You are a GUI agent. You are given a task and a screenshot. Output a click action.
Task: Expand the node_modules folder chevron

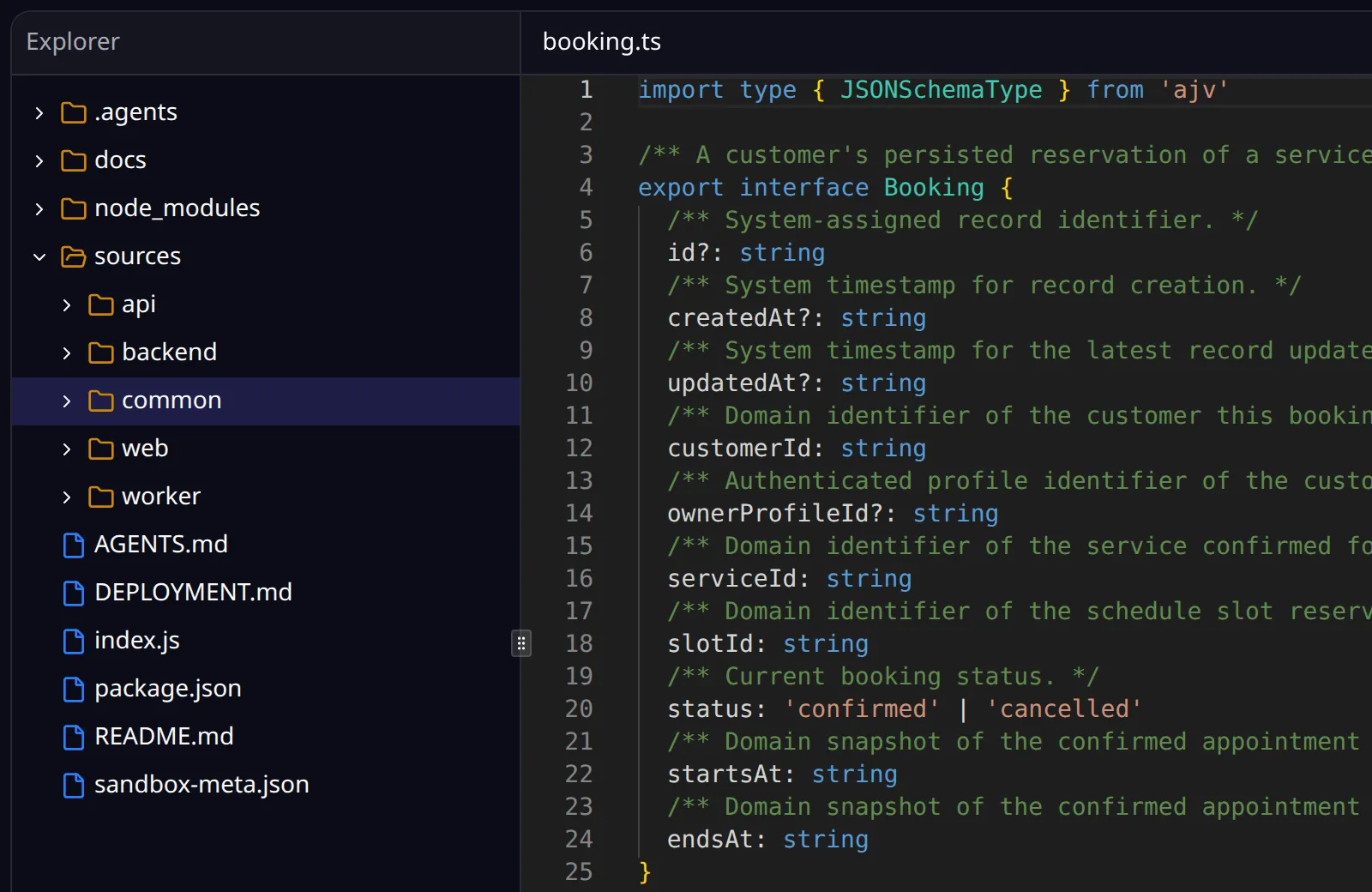point(39,208)
